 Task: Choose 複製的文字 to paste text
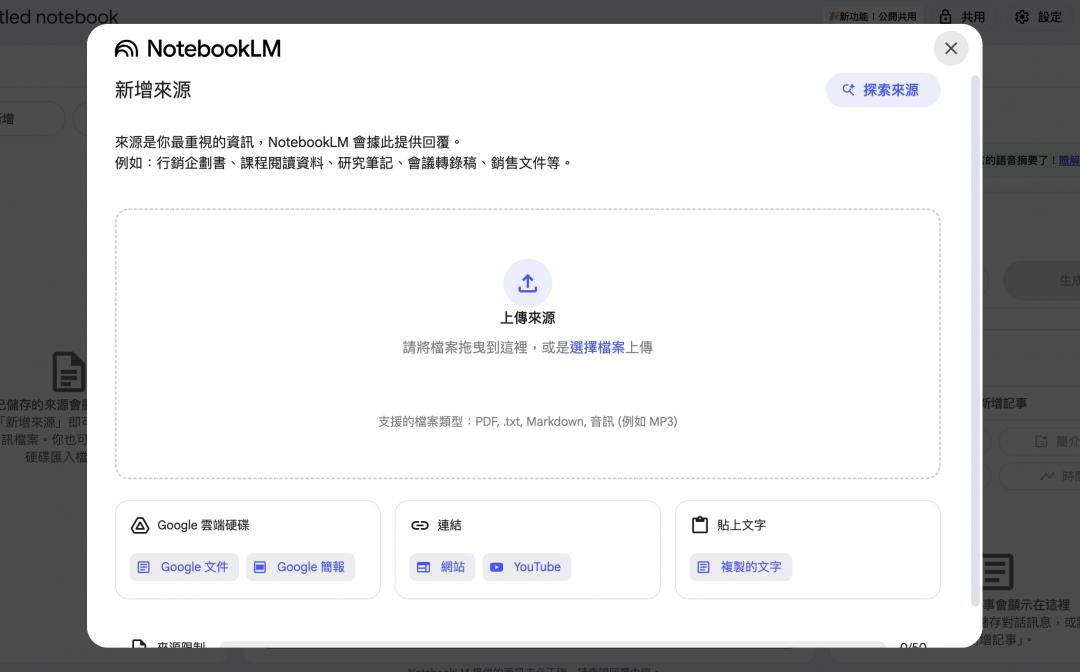click(740, 567)
